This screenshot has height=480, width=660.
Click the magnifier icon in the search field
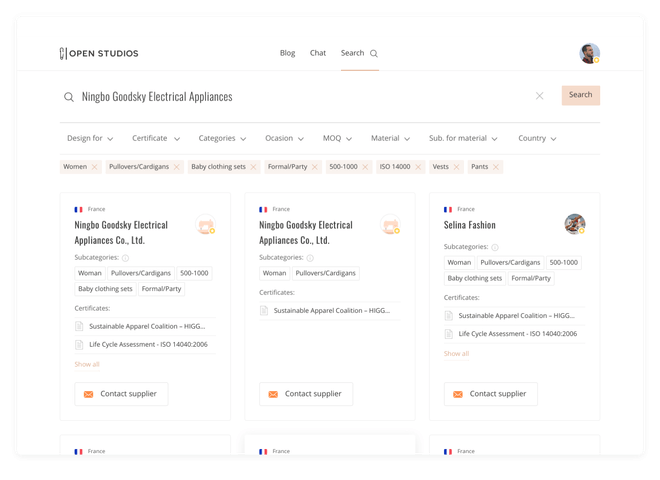pos(69,97)
